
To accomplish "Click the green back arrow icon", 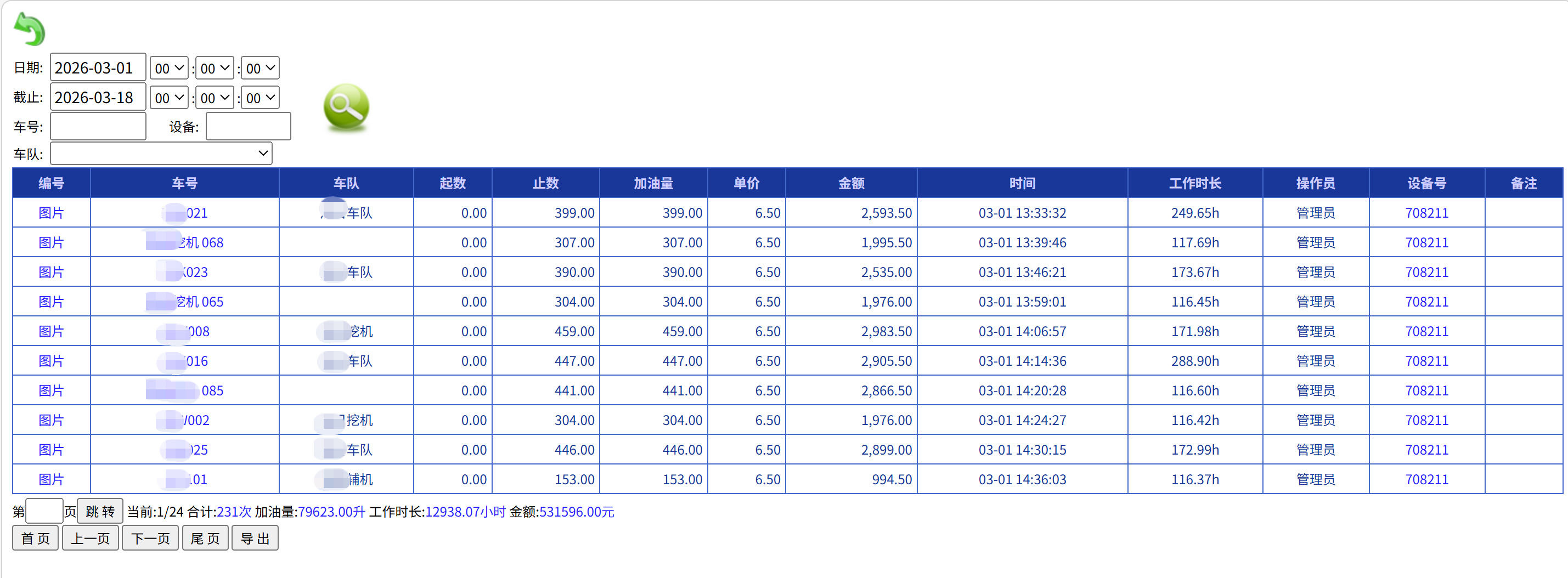I will [29, 29].
